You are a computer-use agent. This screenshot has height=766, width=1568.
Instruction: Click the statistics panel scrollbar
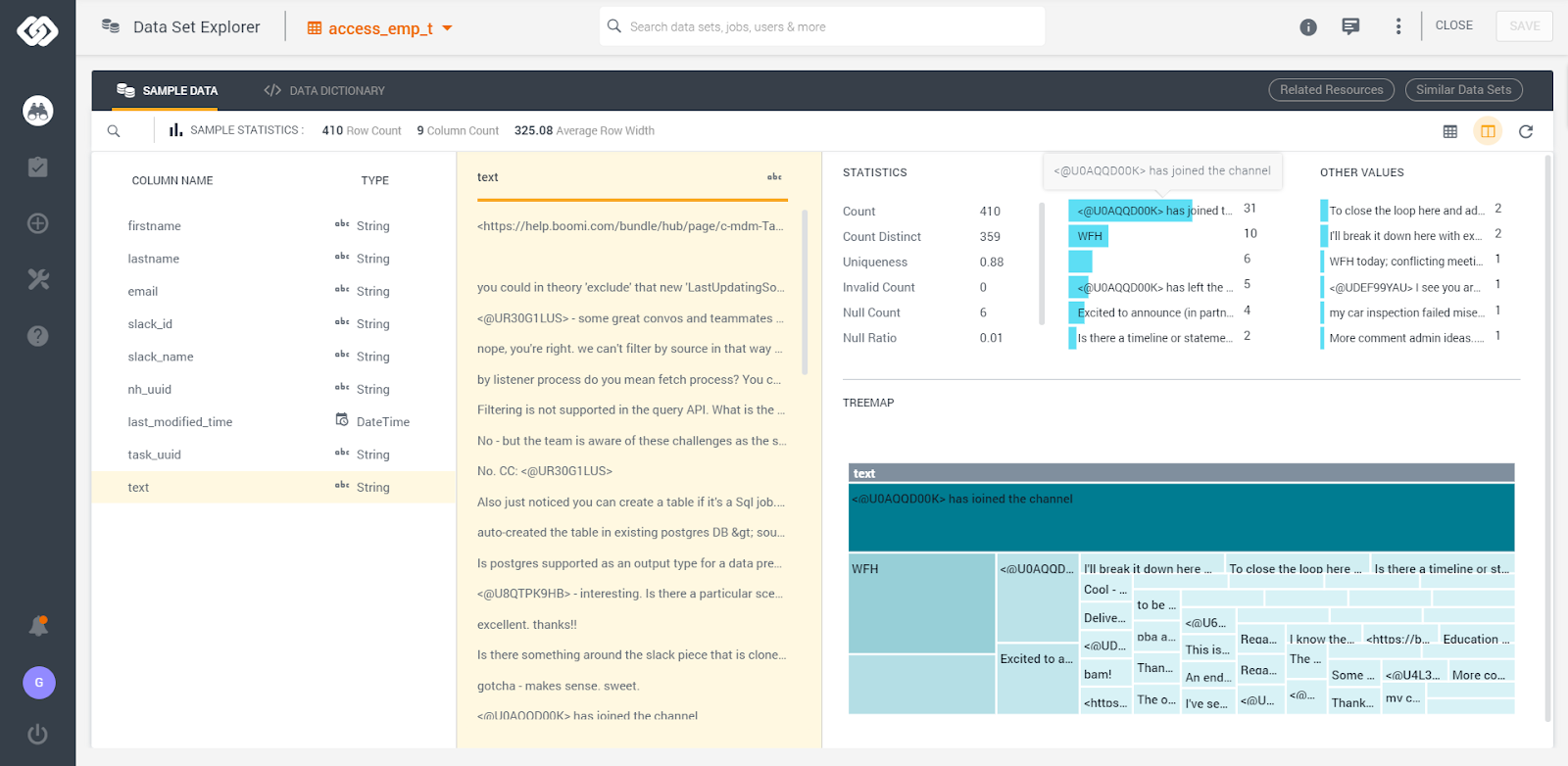pos(1042,263)
